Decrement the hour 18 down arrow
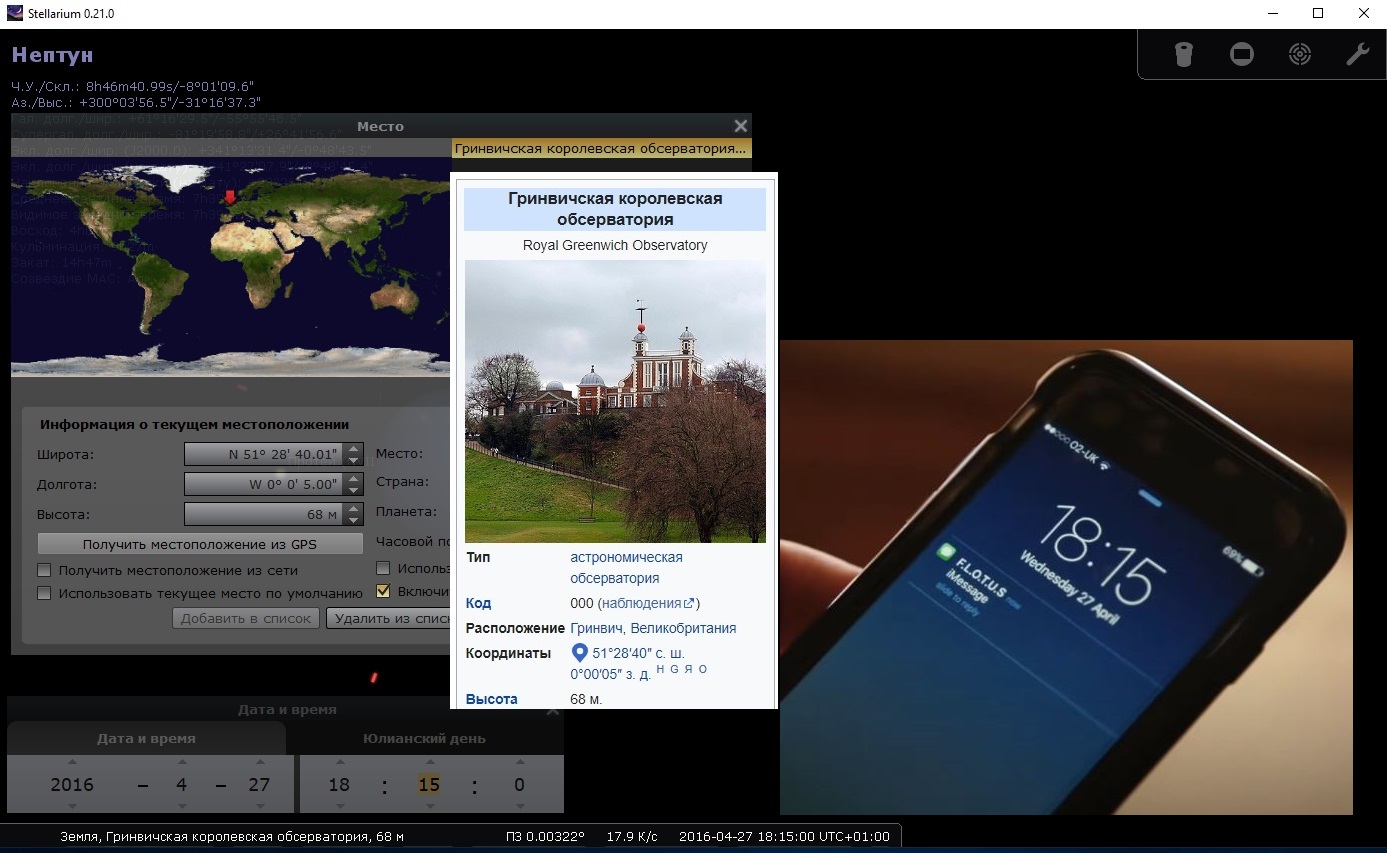Screen dimensions: 1387x853 (339, 806)
